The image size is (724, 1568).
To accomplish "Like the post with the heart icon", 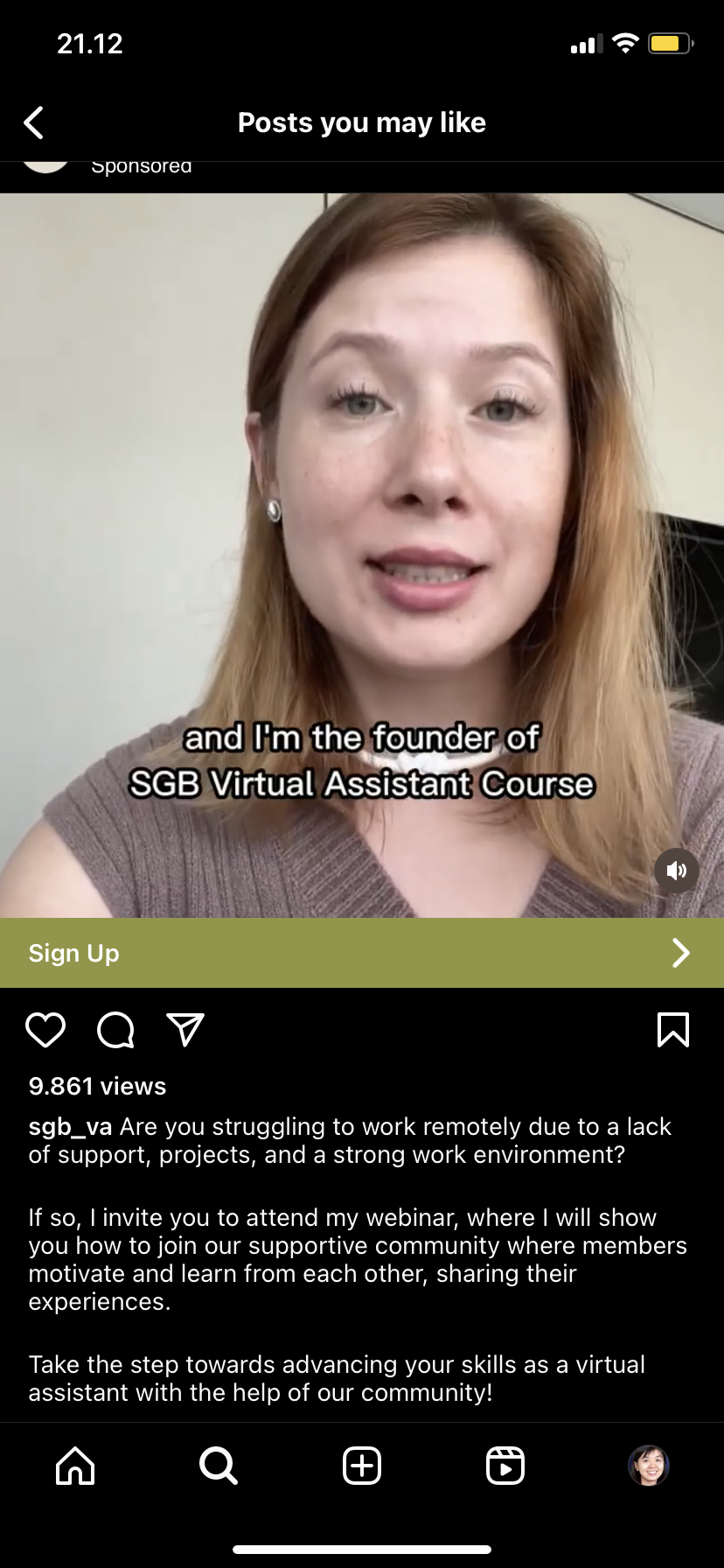I will point(45,1030).
